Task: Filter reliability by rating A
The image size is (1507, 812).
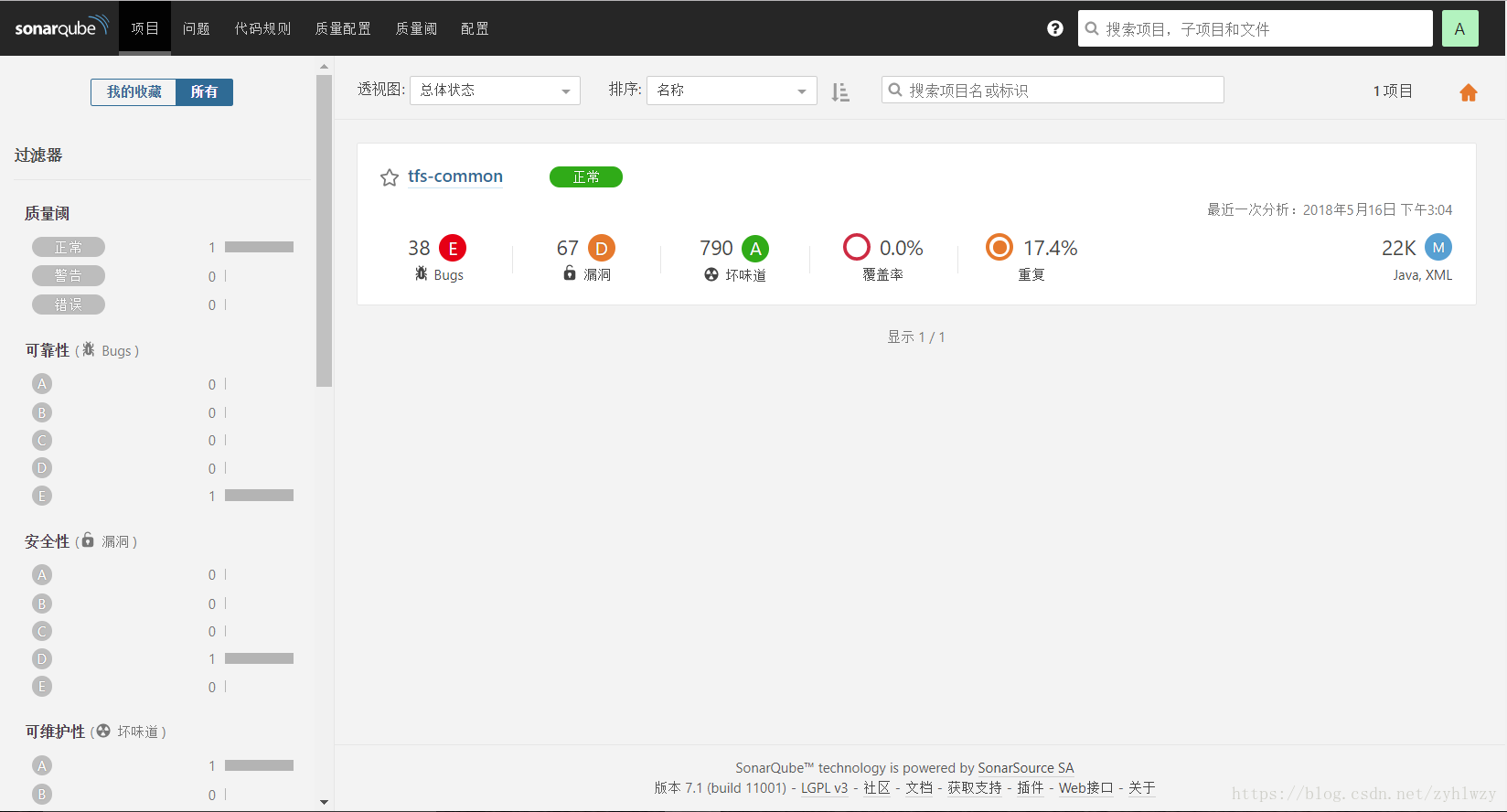Action: tap(41, 384)
